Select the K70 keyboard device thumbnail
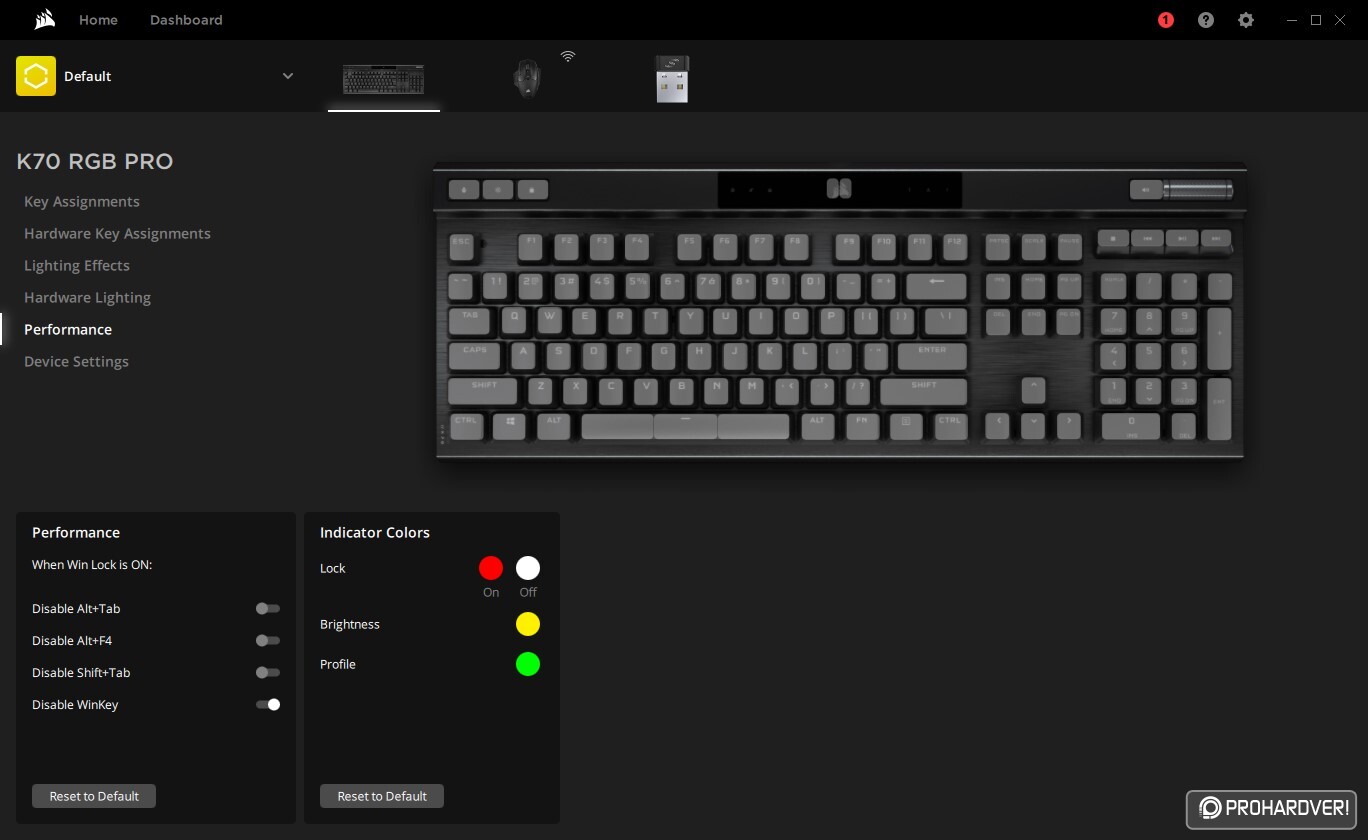The width and height of the screenshot is (1368, 840). [384, 79]
